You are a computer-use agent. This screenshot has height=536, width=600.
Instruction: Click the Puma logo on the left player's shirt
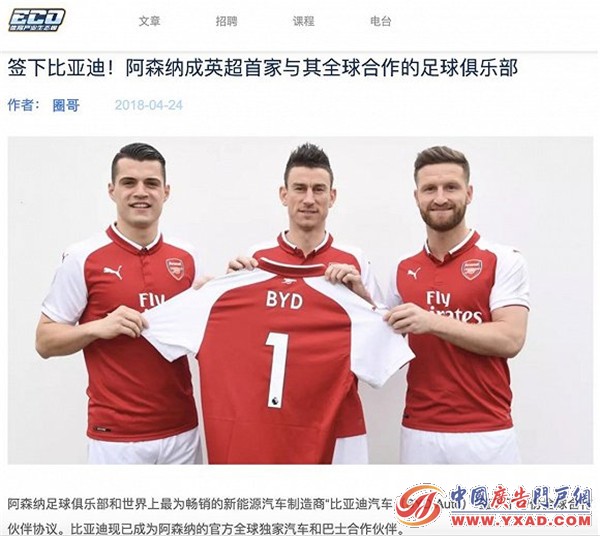[x=113, y=272]
